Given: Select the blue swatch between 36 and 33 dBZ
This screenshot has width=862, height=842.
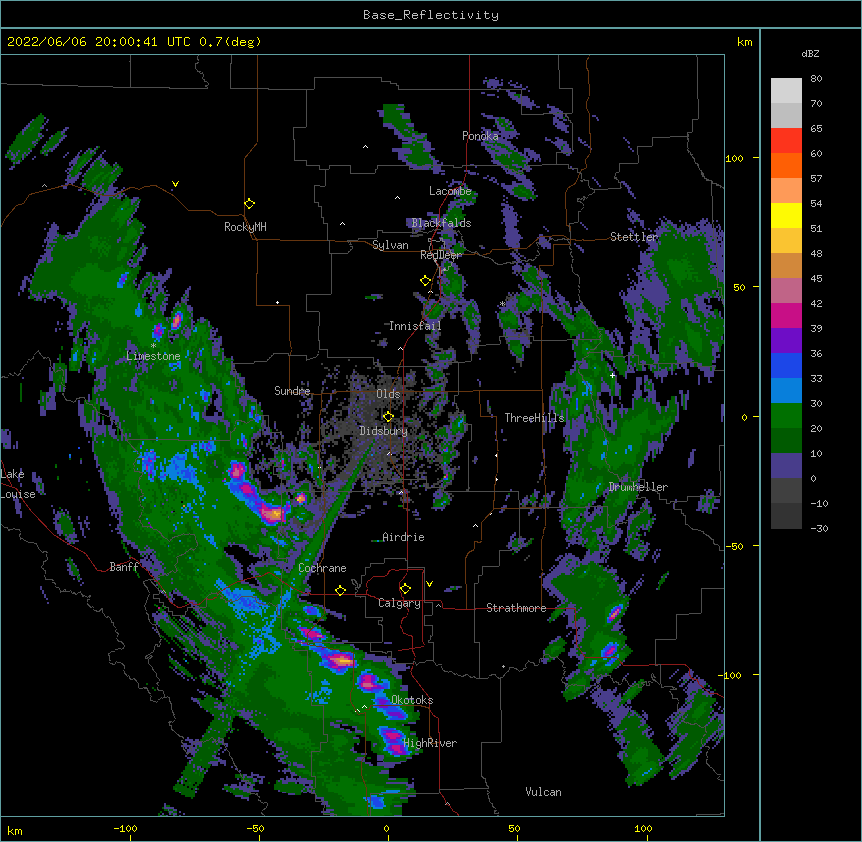Looking at the screenshot, I should tap(786, 365).
